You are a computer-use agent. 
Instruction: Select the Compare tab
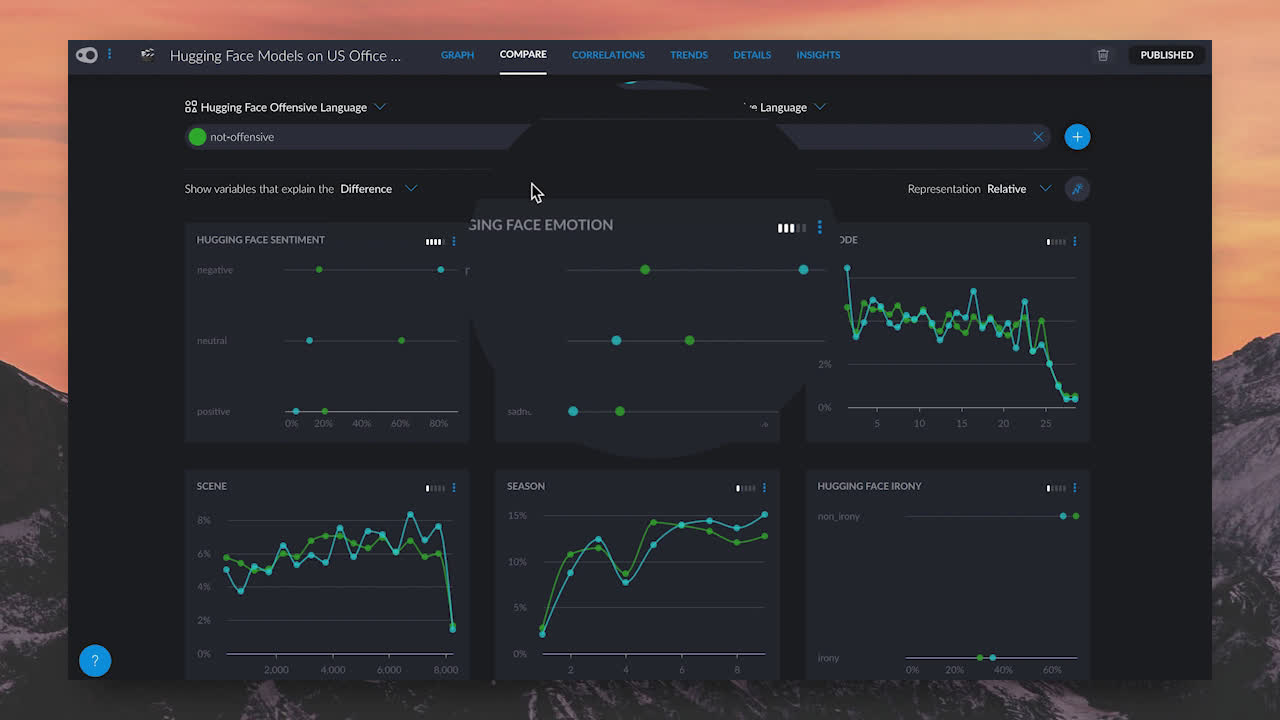pos(523,55)
